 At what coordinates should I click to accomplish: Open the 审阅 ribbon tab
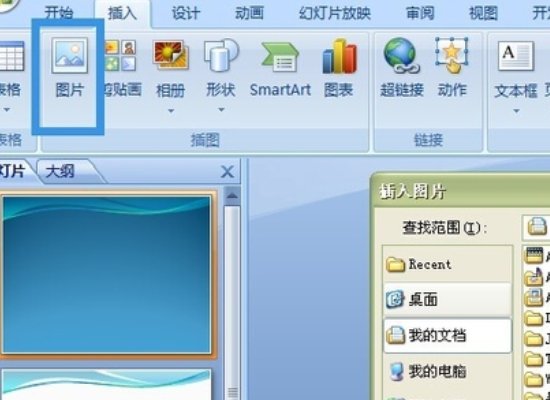[x=420, y=13]
